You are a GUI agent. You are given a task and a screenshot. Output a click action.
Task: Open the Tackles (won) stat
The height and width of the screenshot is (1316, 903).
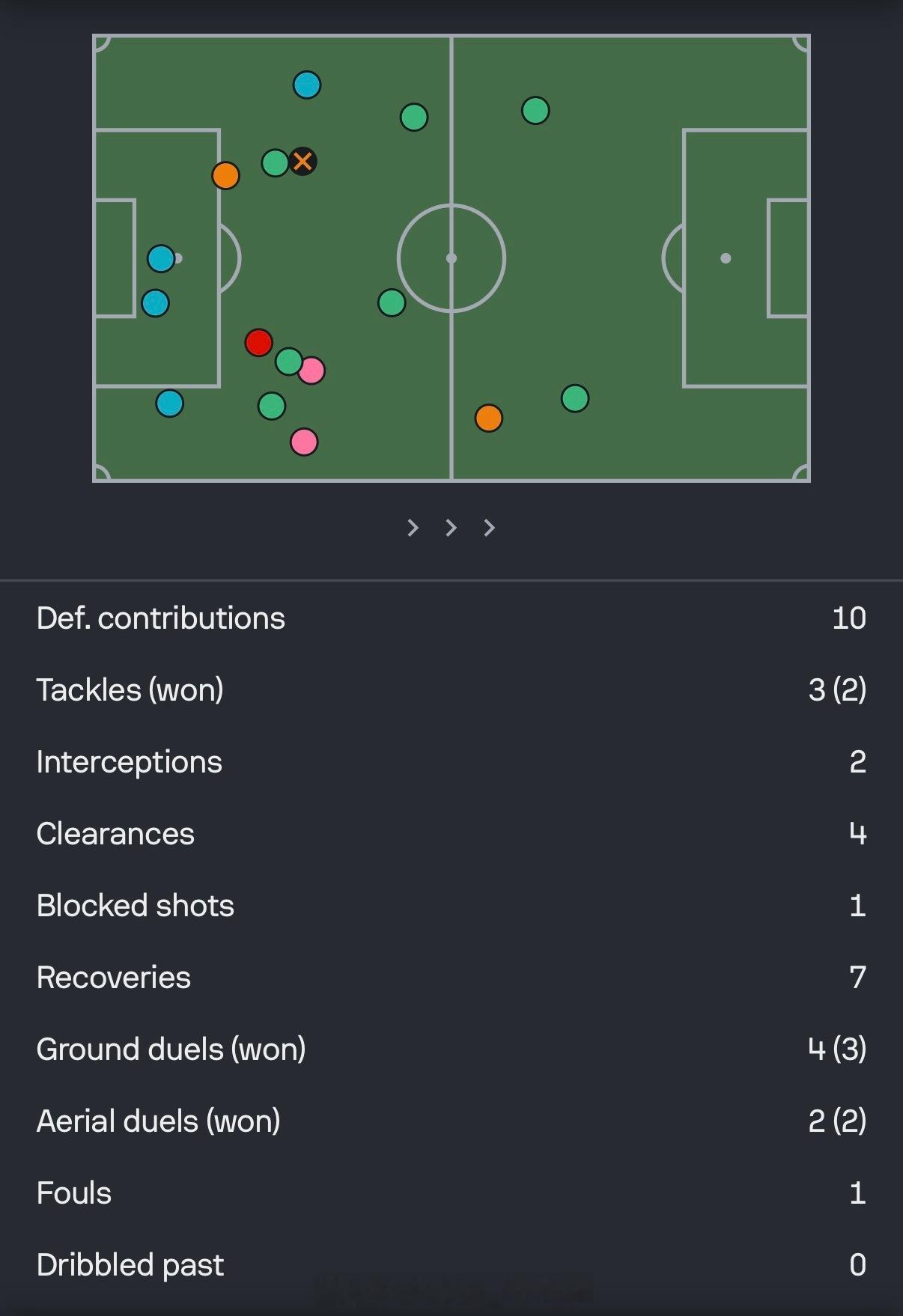[451, 690]
